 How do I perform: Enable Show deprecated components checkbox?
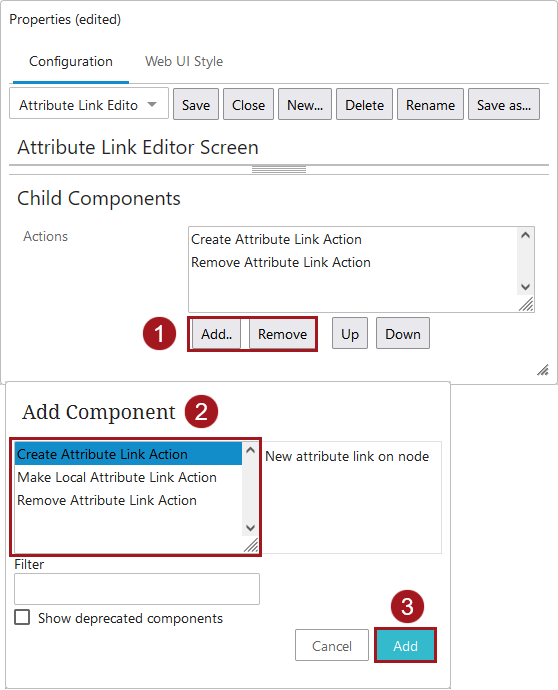click(22, 617)
